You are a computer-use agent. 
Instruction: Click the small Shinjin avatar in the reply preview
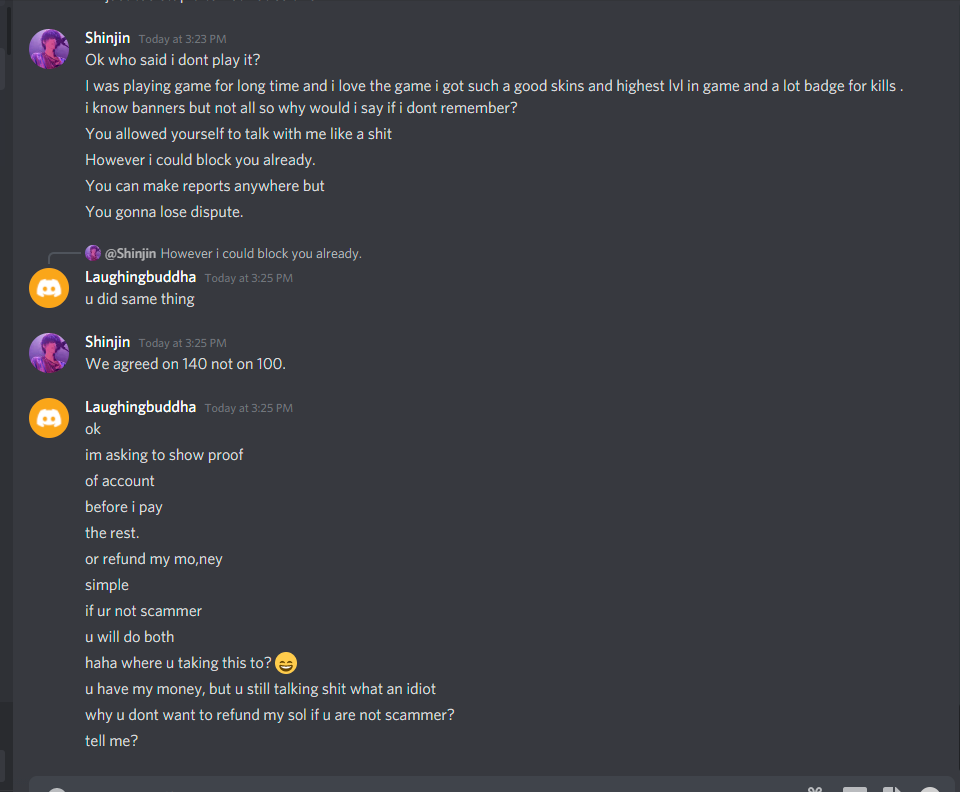pos(93,253)
